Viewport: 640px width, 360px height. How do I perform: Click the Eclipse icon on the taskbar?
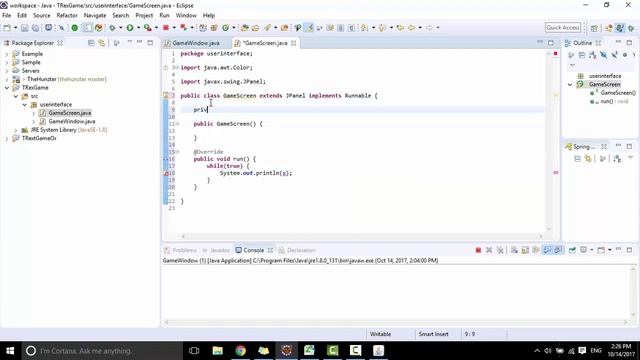[x=287, y=351]
